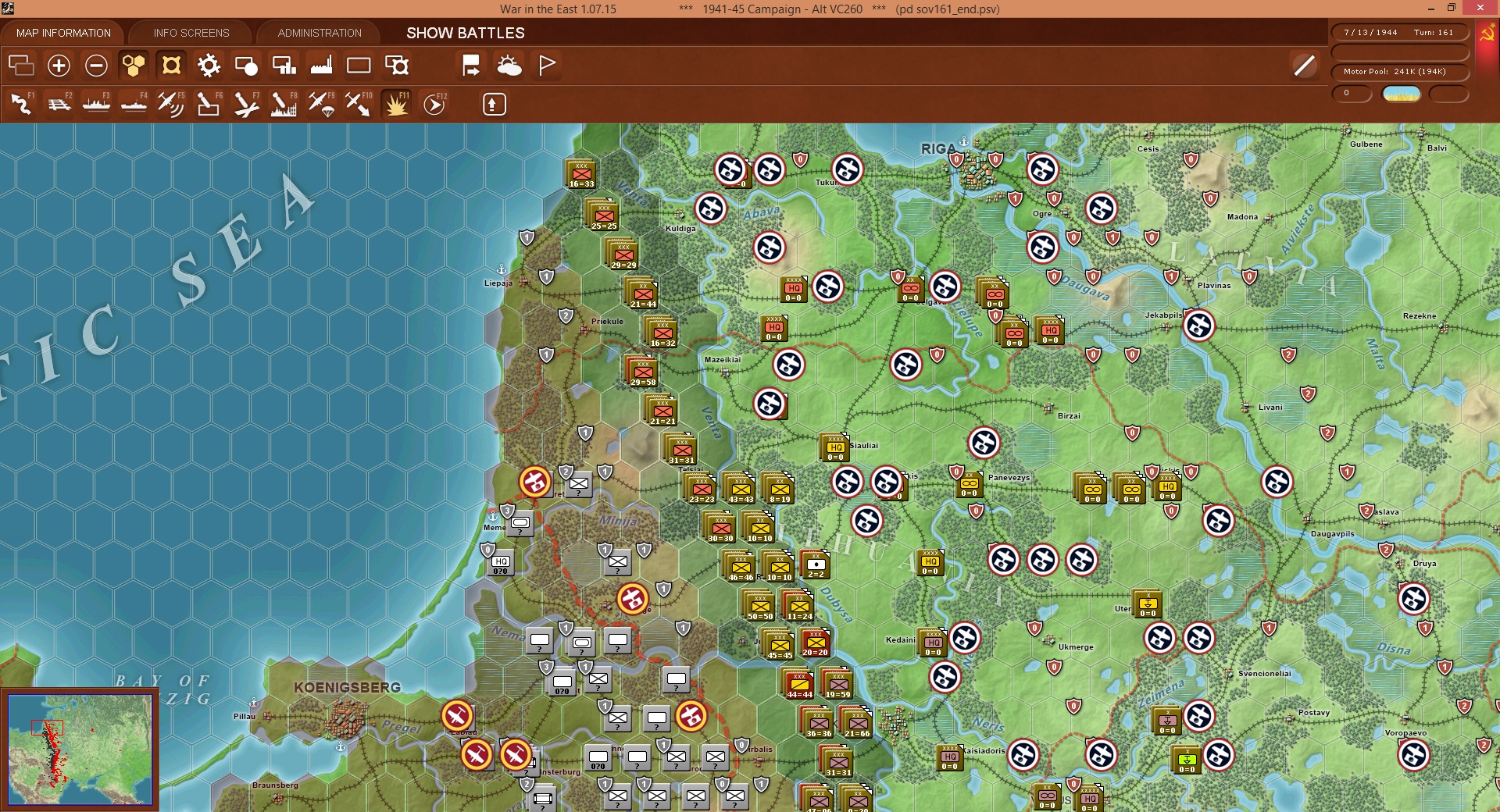Click the overlapping rectangles icon
The height and width of the screenshot is (812, 1500).
click(x=21, y=66)
